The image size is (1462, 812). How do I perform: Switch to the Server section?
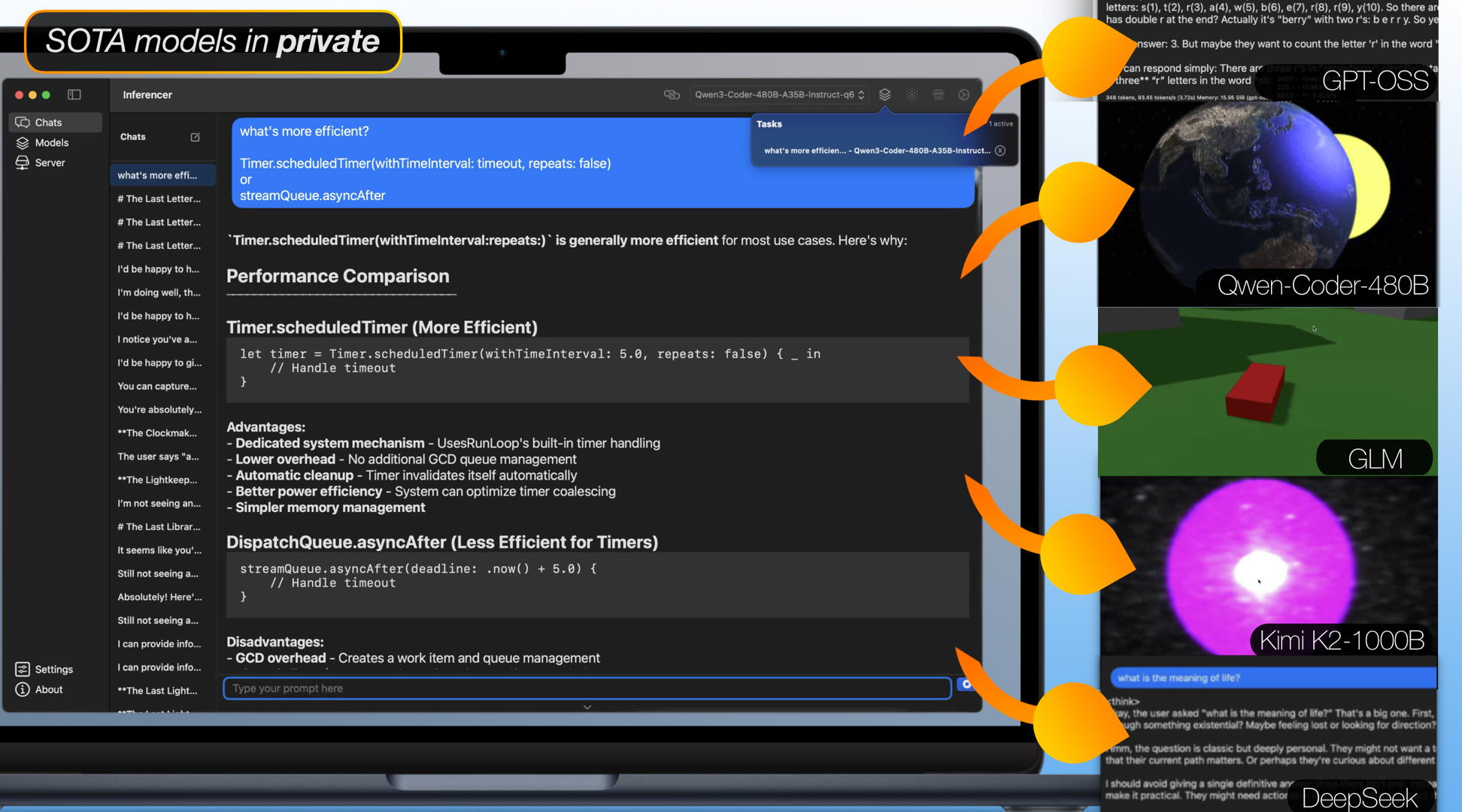click(x=50, y=162)
